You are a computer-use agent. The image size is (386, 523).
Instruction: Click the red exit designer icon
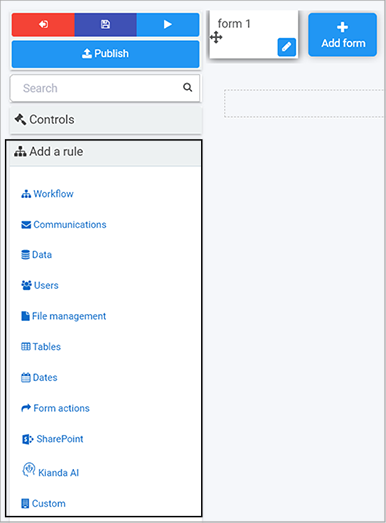43,24
